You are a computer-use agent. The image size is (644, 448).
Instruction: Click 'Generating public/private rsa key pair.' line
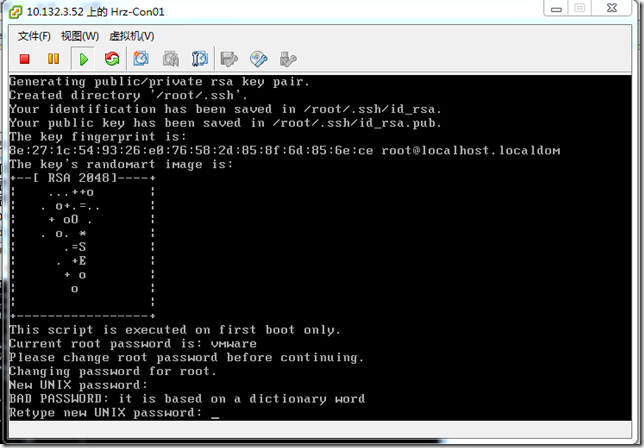[x=159, y=81]
